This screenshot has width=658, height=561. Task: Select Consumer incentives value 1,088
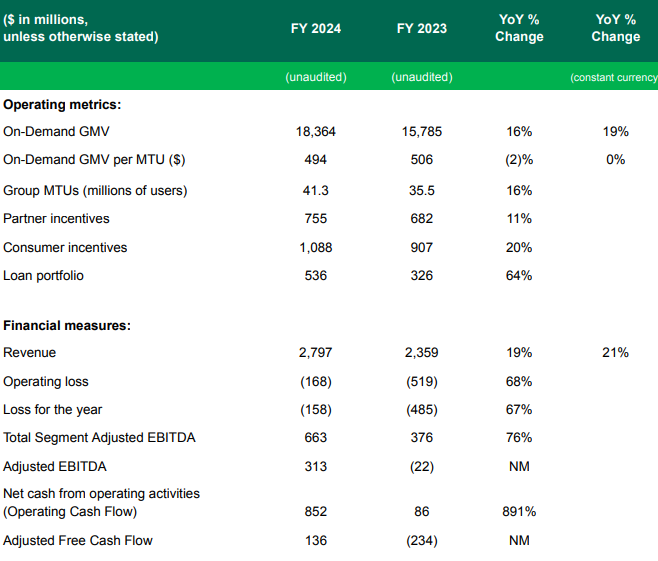312,247
